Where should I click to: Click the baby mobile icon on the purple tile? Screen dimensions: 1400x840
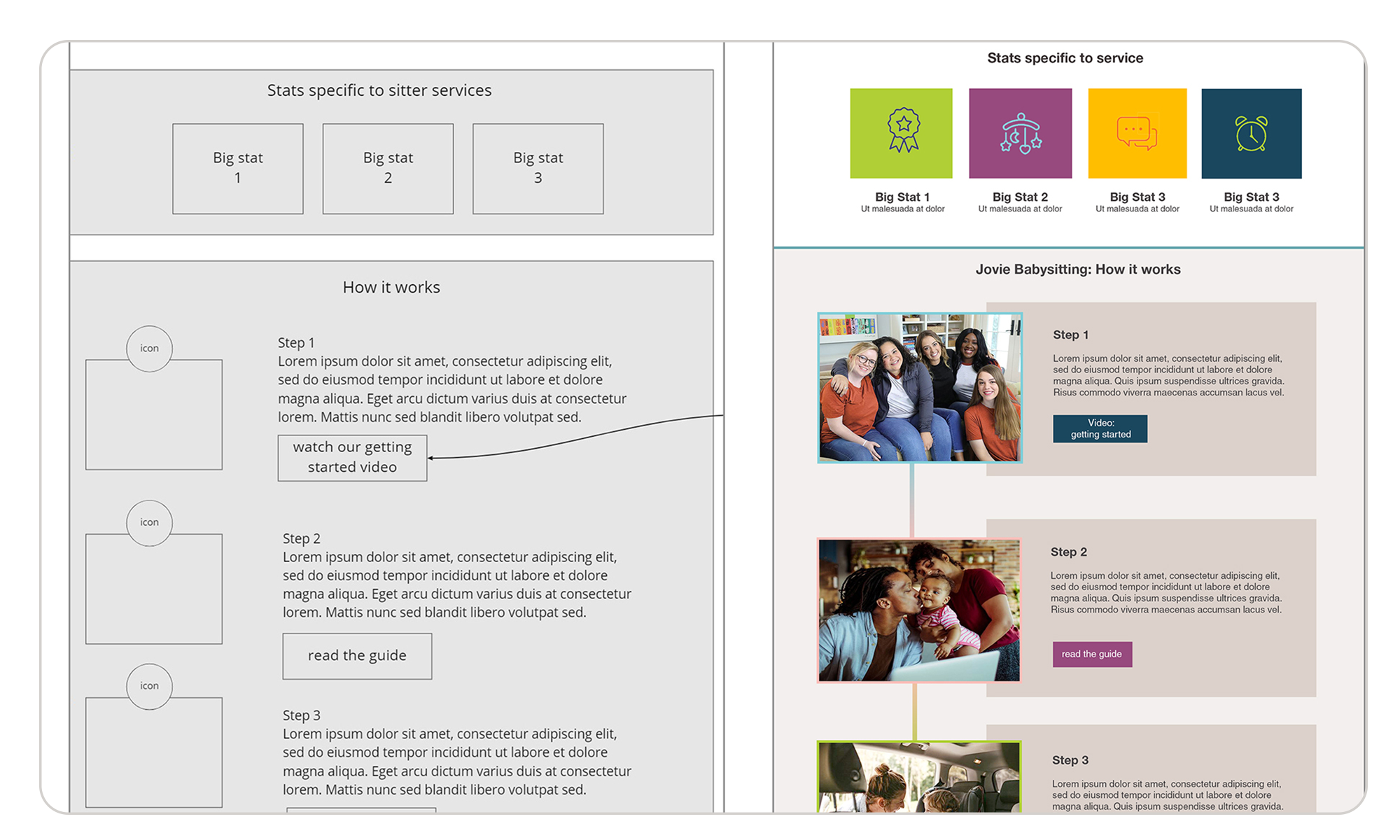pos(1021,133)
